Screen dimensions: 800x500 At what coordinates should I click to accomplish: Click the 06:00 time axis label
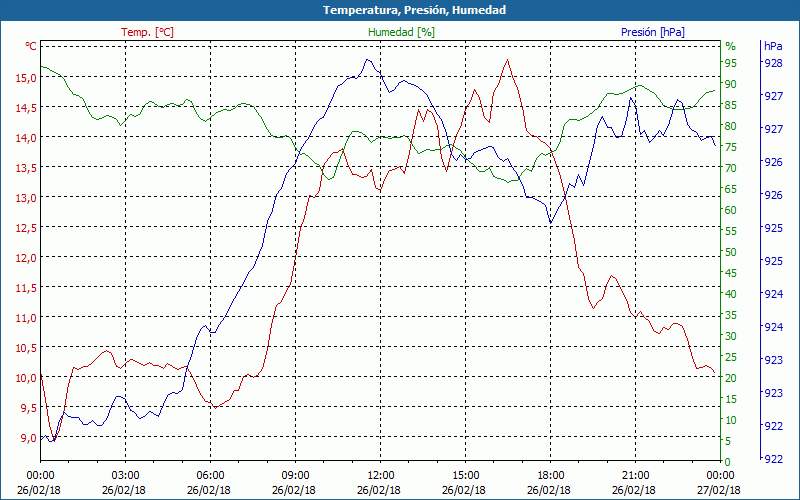pos(210,476)
